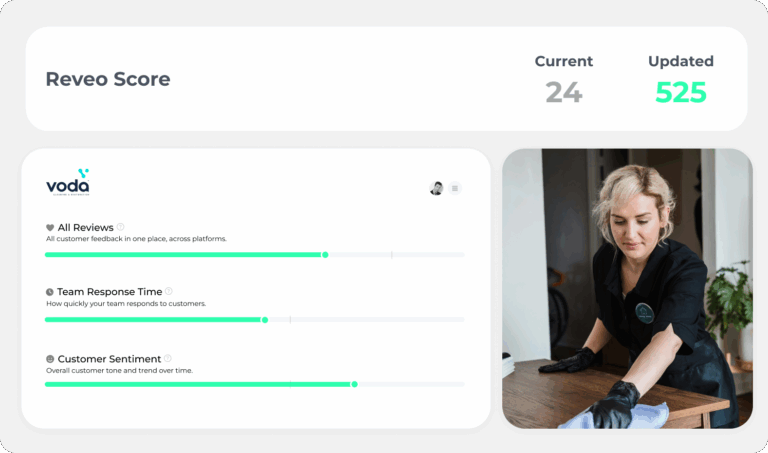768x453 pixels.
Task: Open the user profile avatar
Action: click(436, 188)
